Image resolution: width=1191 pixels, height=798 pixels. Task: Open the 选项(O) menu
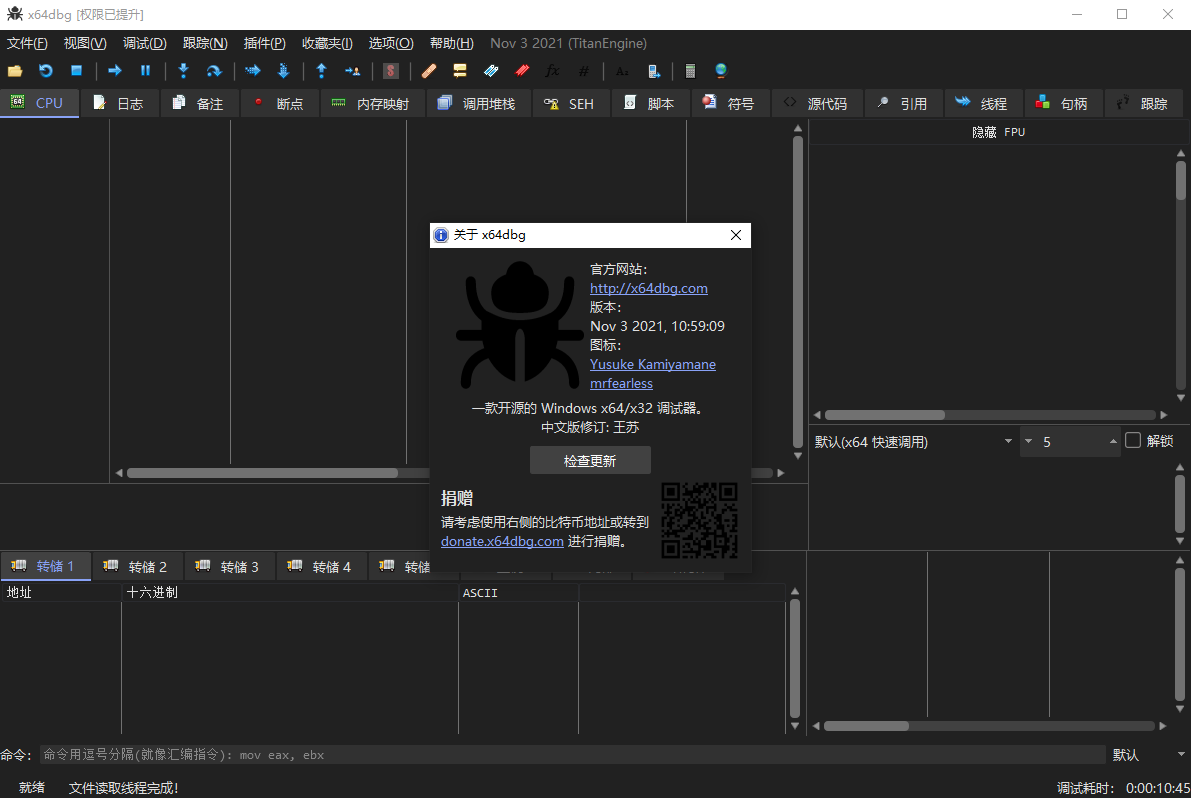tap(391, 43)
